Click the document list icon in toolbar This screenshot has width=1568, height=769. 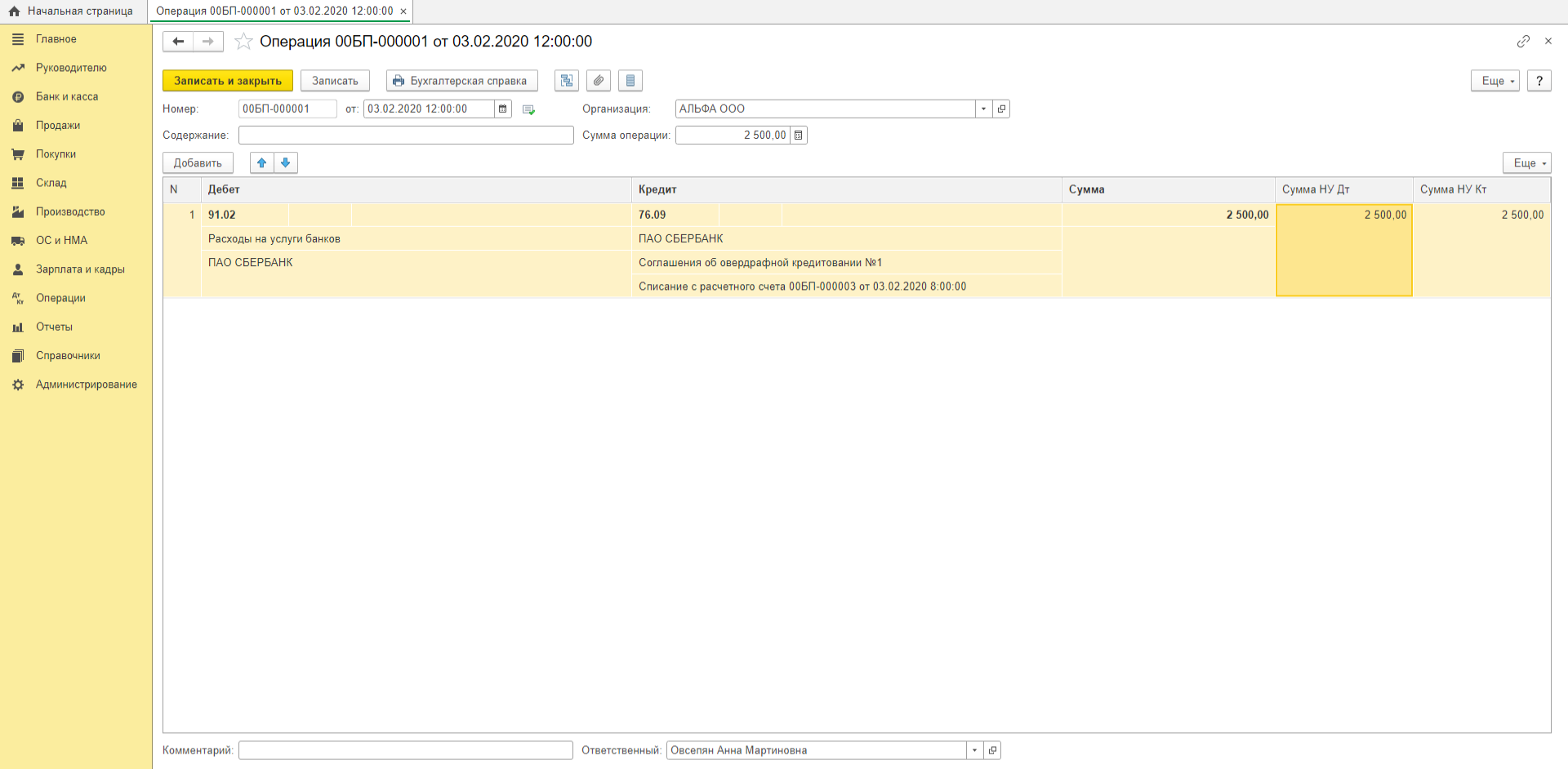tap(630, 81)
